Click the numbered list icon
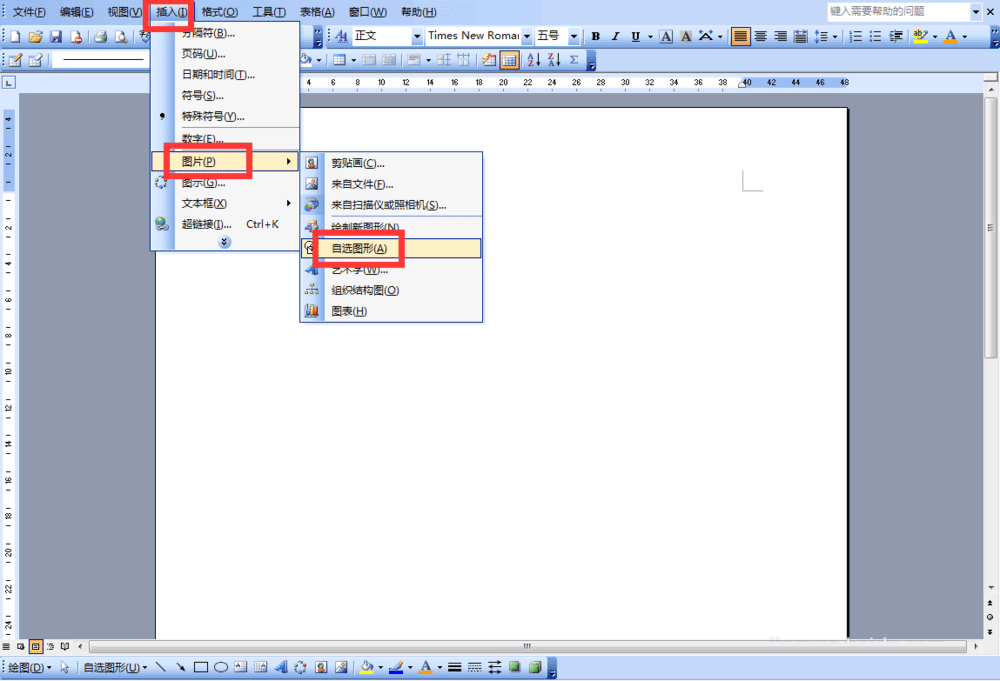 coord(855,36)
